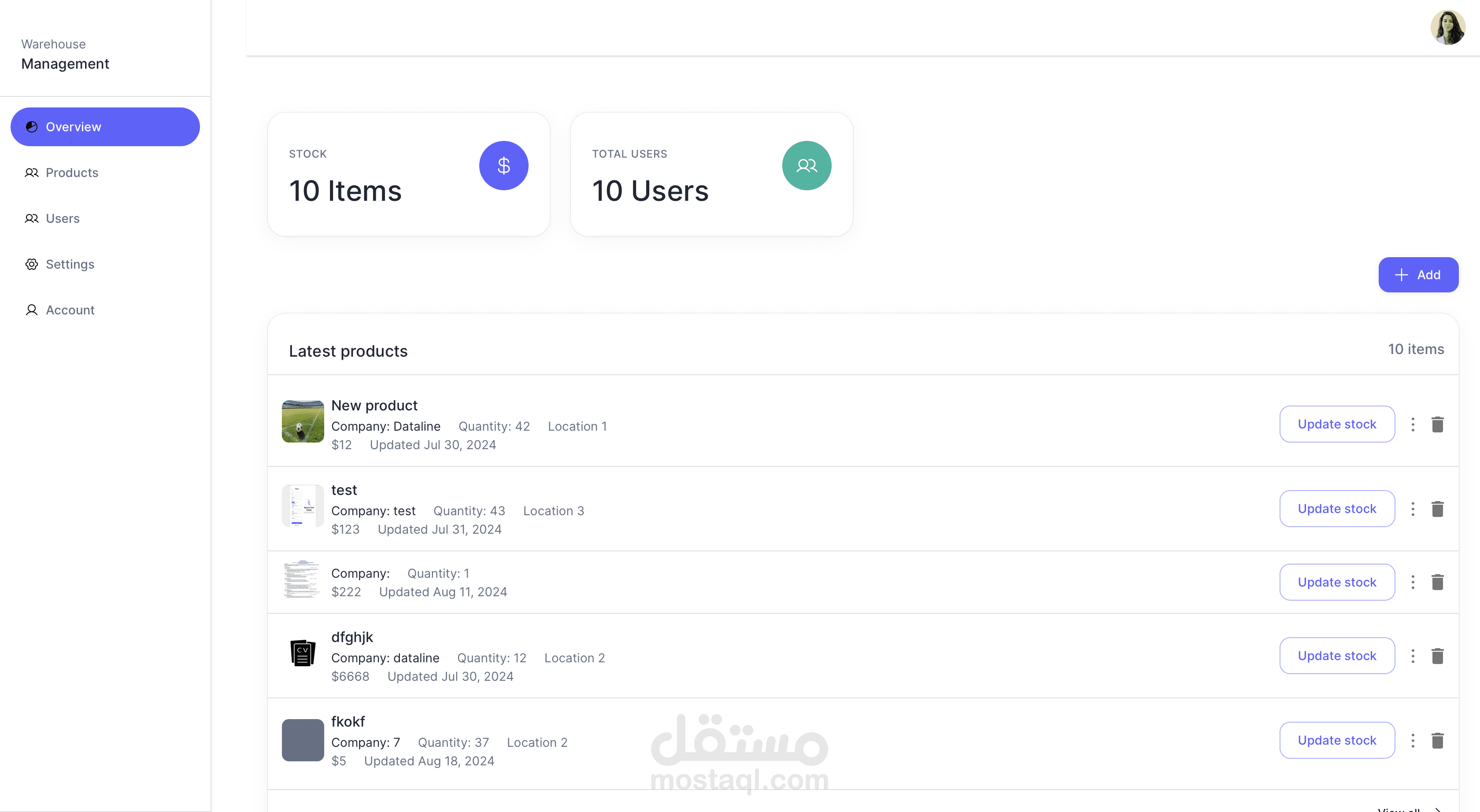
Task: Delete the New product item via trash icon
Action: 1437,424
